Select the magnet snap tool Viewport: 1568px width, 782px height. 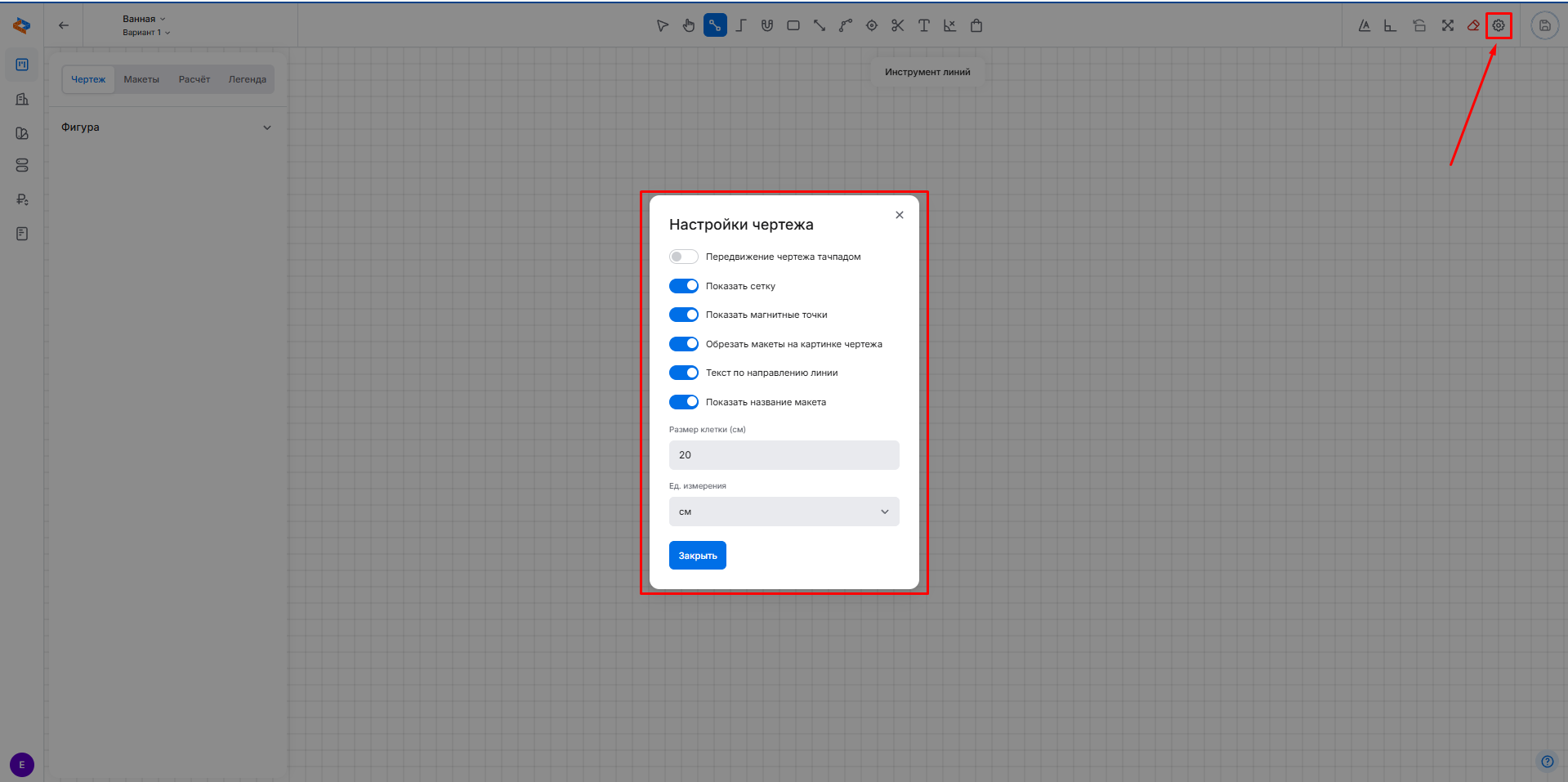[767, 25]
